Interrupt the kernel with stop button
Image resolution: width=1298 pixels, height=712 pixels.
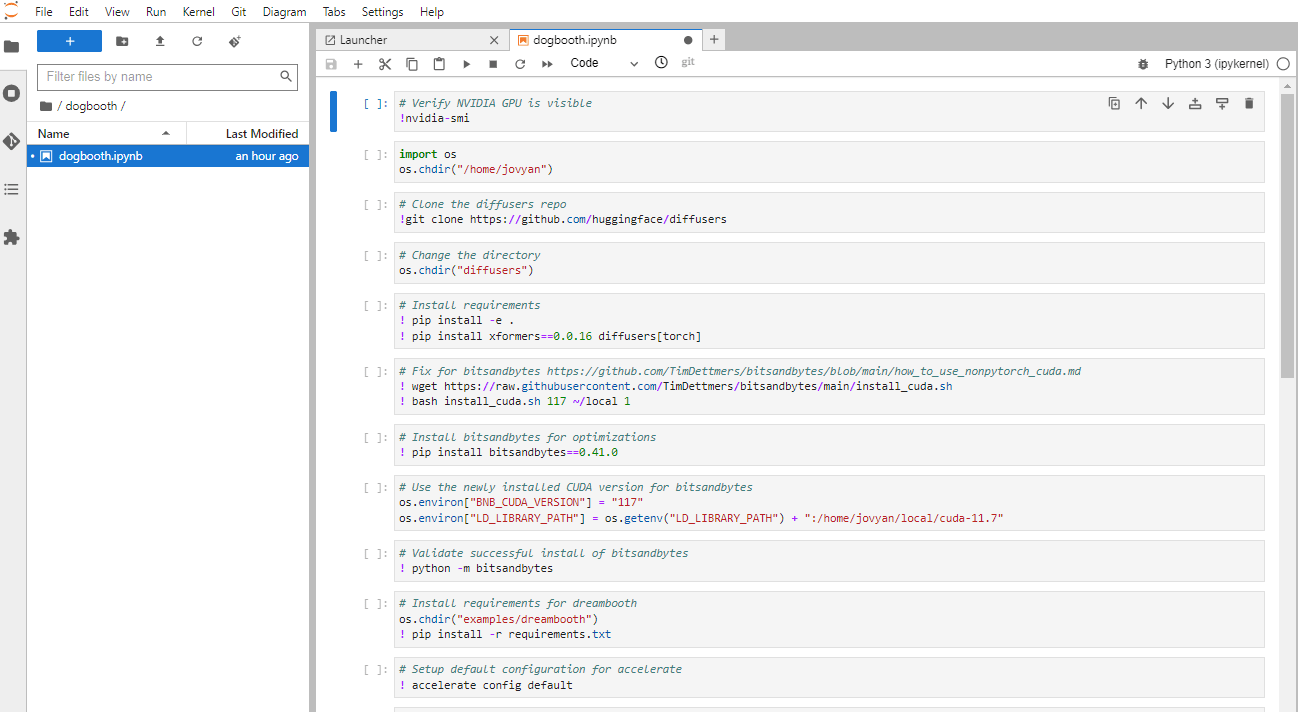493,63
